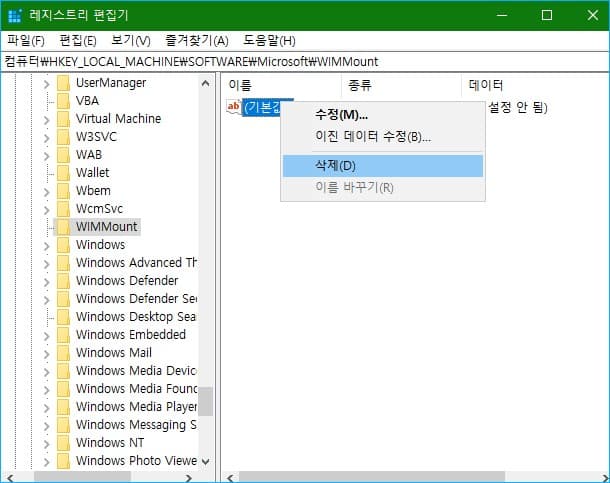Image resolution: width=610 pixels, height=483 pixels.
Task: Click the Wbem folder icon
Action: pyautogui.click(x=63, y=191)
